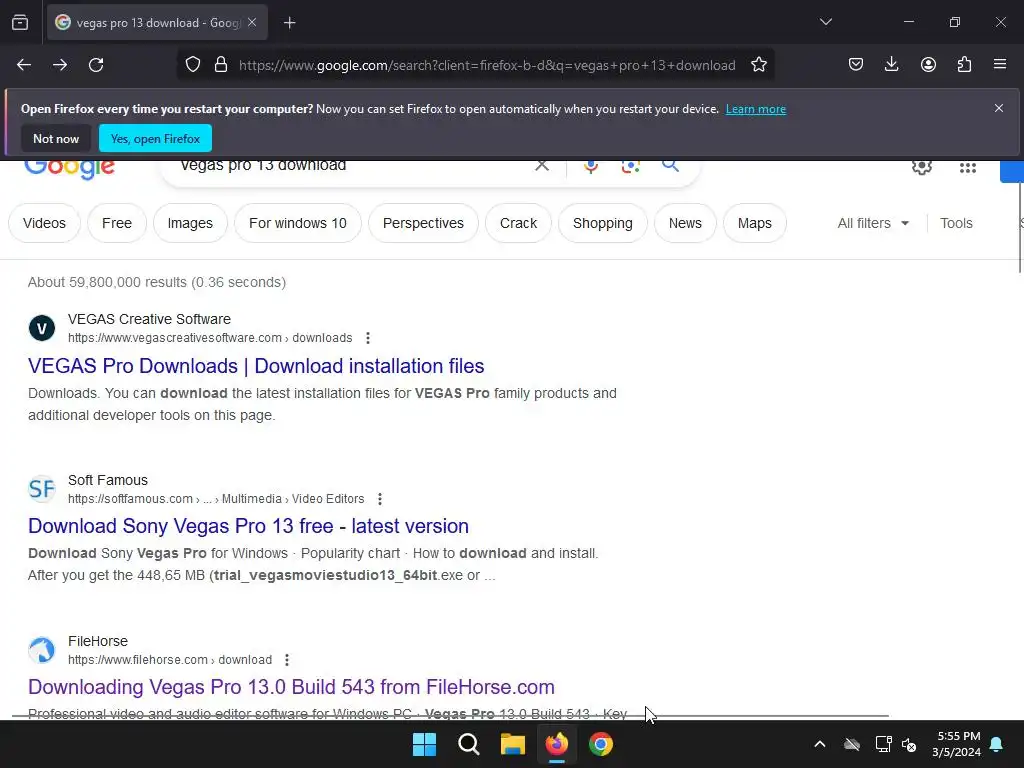Dismiss the Firefox startup notification bar
The image size is (1024, 768).
999,108
